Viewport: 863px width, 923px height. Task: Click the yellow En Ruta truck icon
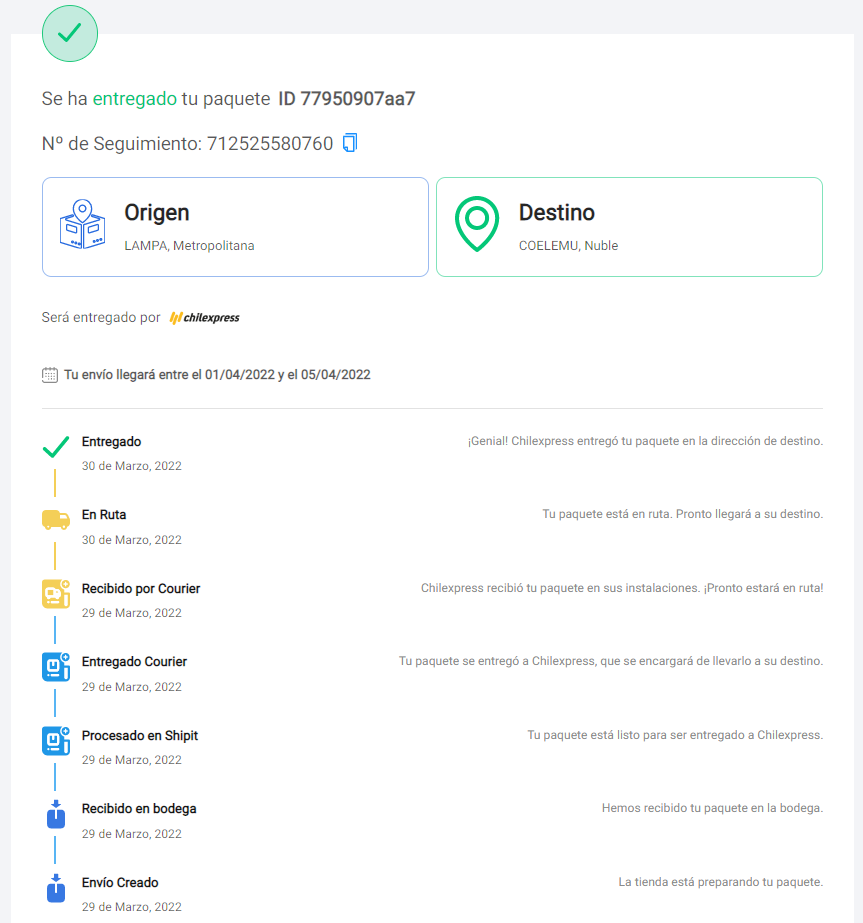(x=56, y=520)
